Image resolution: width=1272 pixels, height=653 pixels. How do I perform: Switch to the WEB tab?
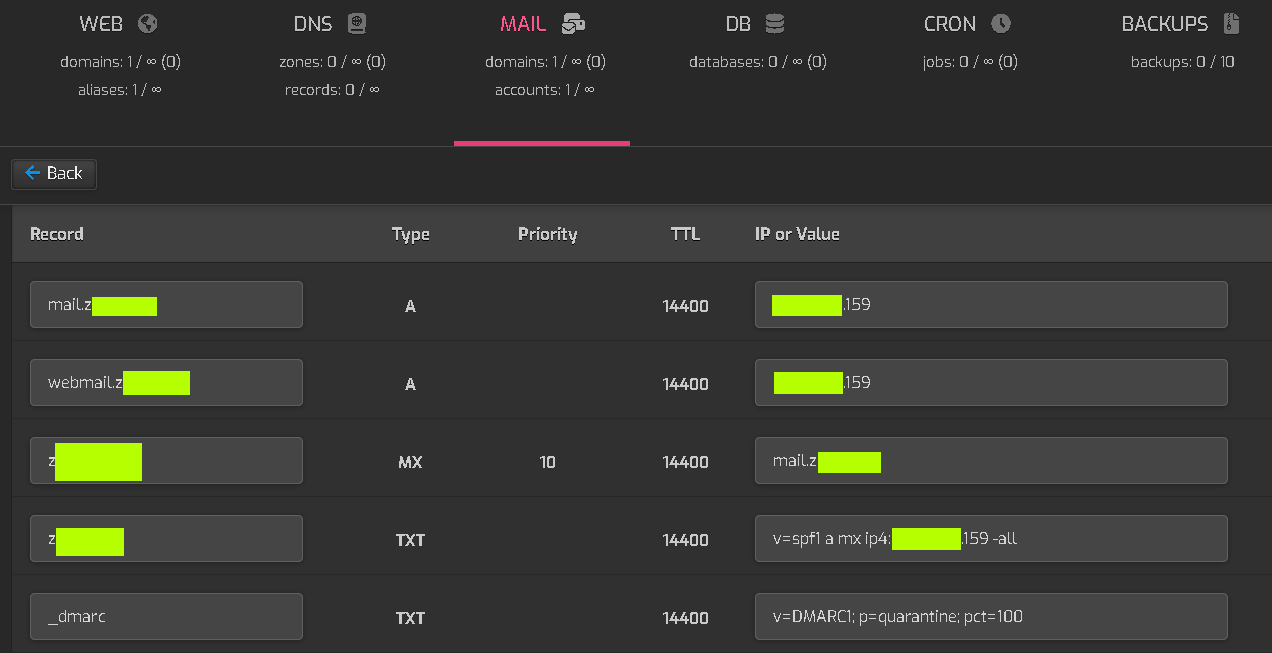(x=100, y=23)
